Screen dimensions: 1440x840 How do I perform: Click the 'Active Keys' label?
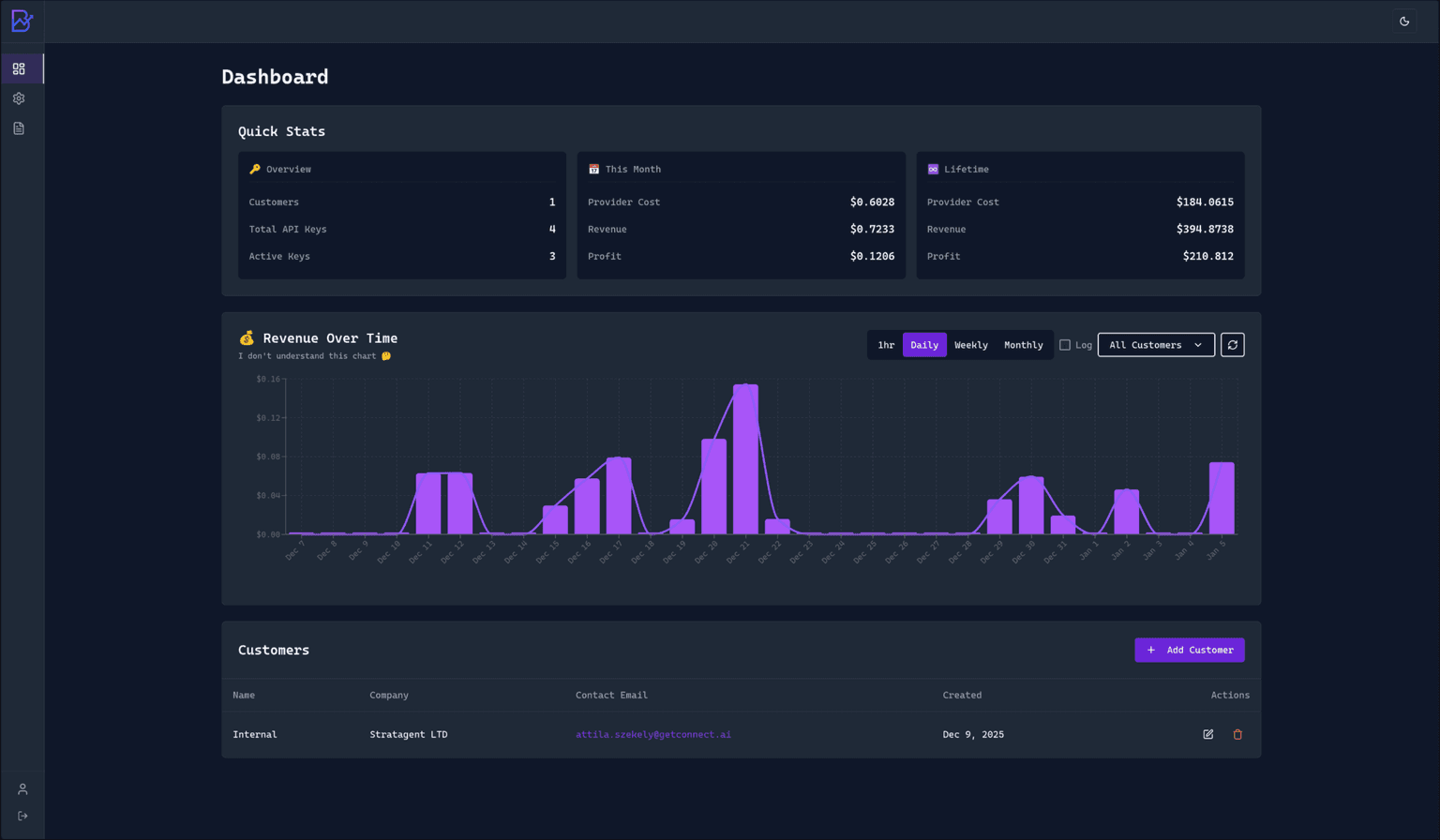[279, 256]
